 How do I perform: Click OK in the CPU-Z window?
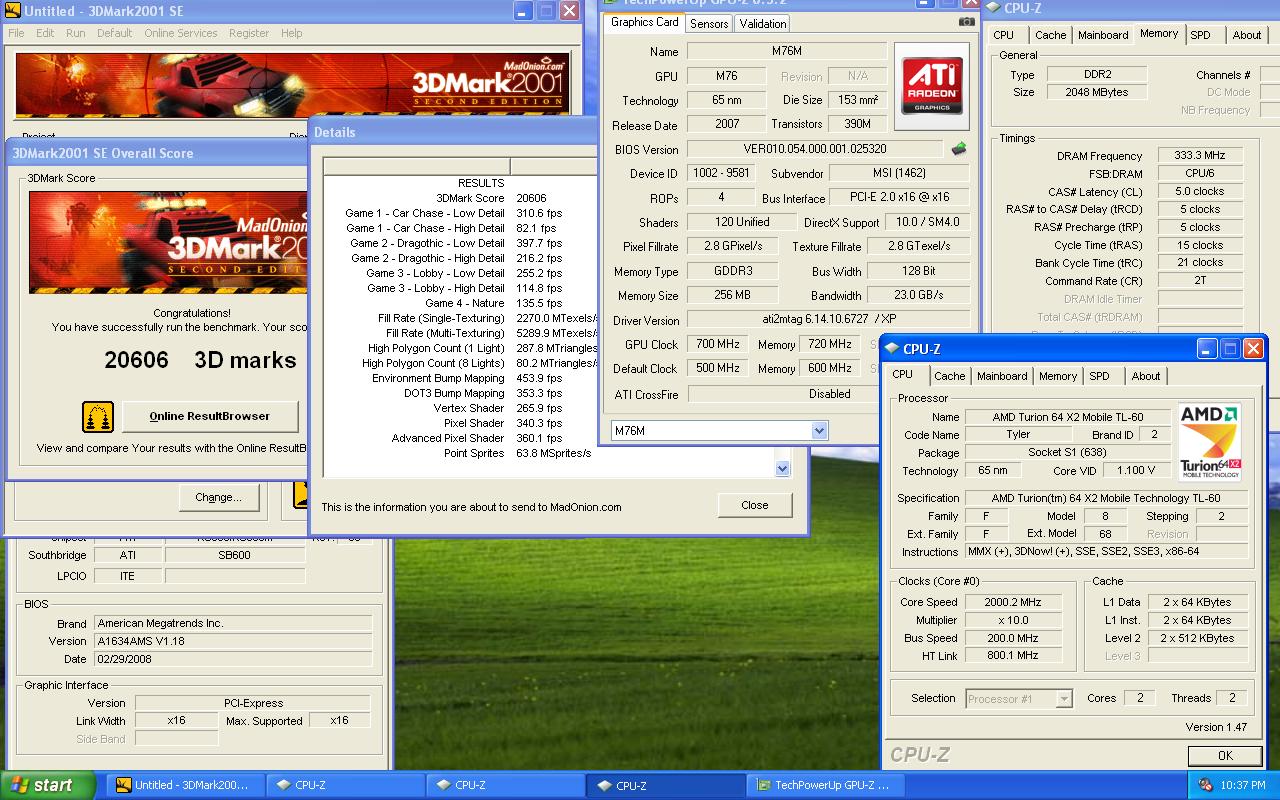[x=1225, y=755]
